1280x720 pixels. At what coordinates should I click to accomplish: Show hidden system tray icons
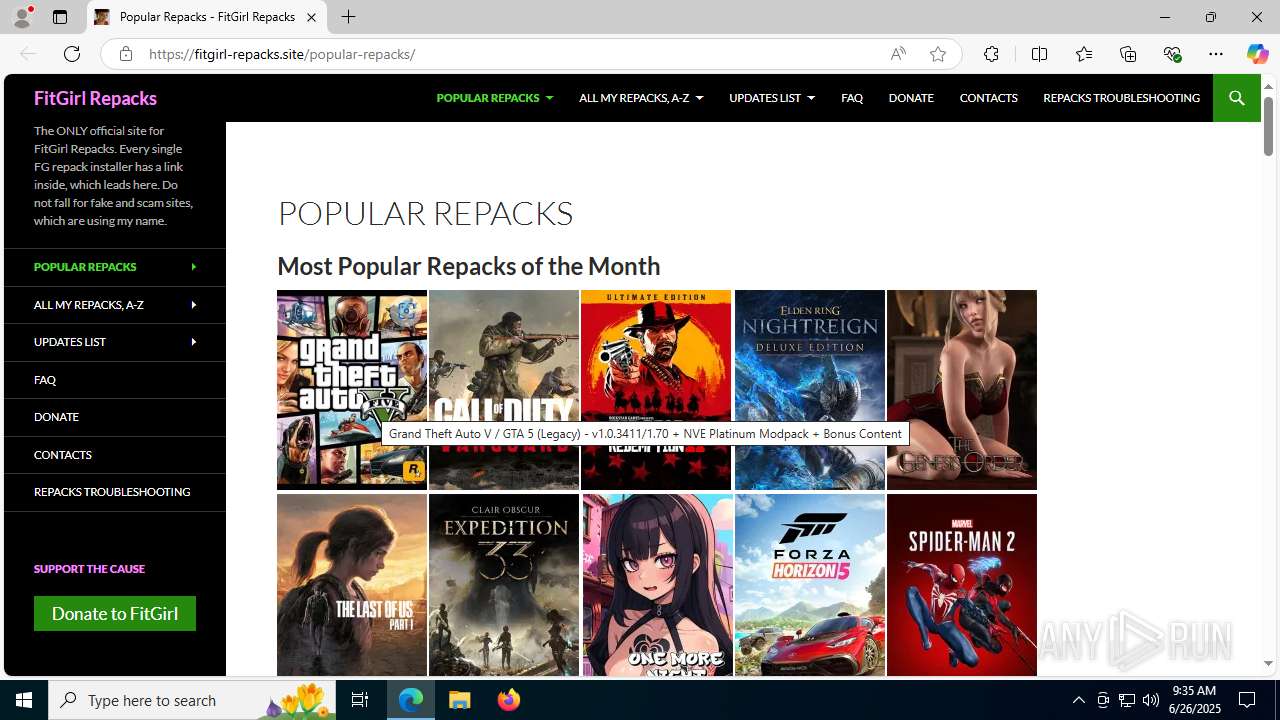pyautogui.click(x=1078, y=700)
